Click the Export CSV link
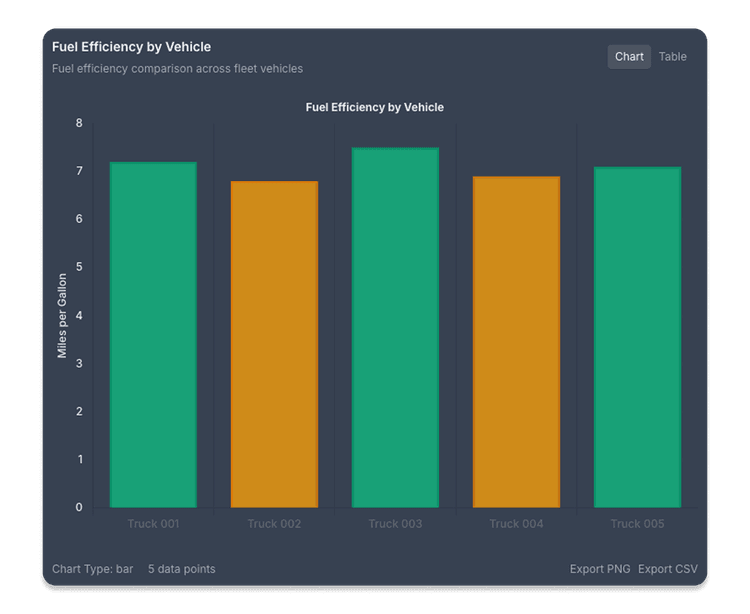The height and width of the screenshot is (614, 750). click(667, 569)
